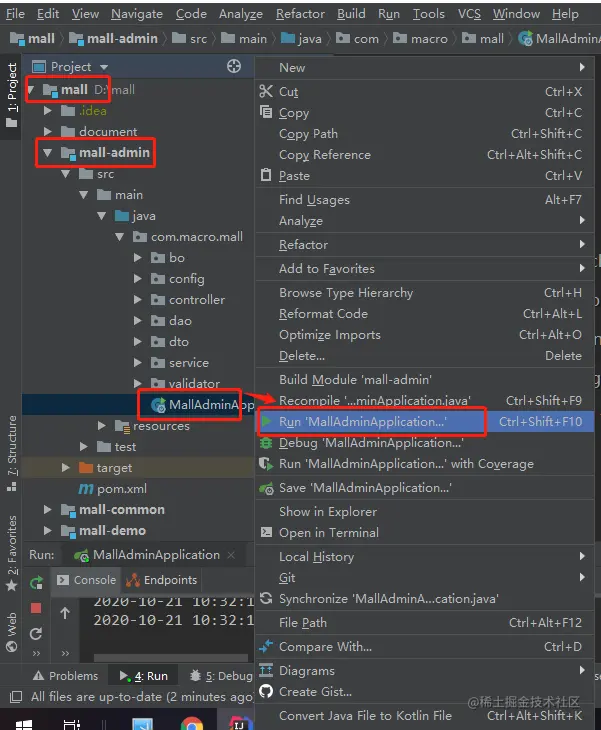
Task: Click the Task View taskbar icon
Action: tap(71, 724)
